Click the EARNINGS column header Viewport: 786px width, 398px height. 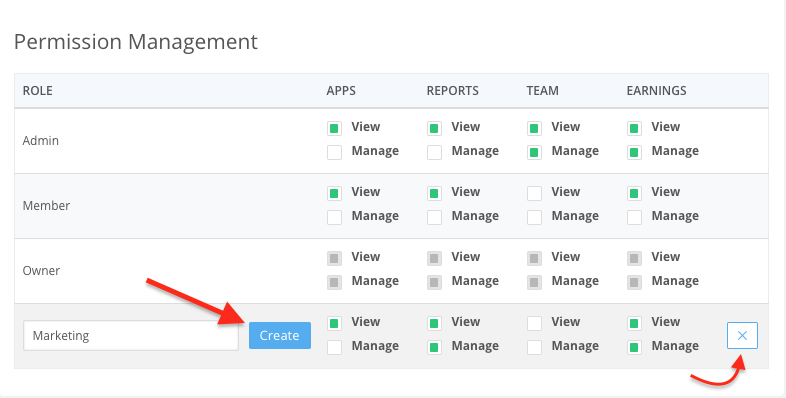(x=657, y=91)
